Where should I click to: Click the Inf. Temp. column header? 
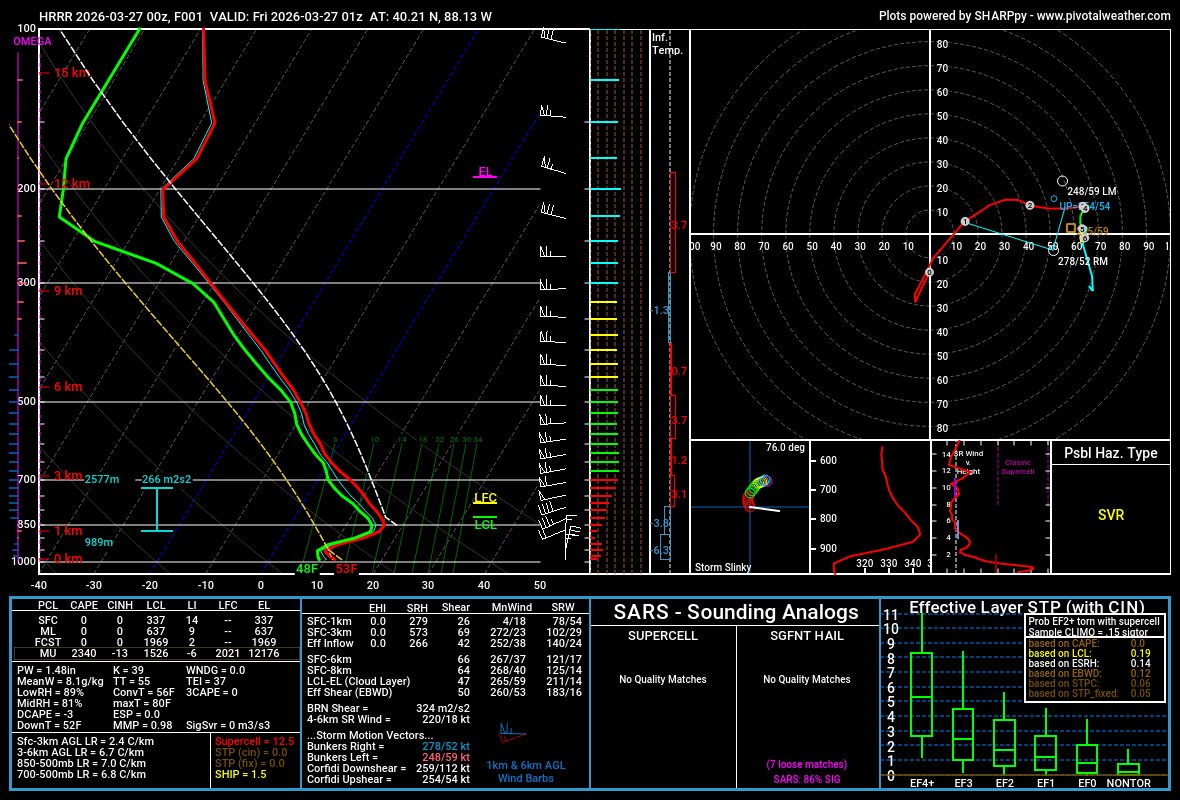(x=667, y=44)
